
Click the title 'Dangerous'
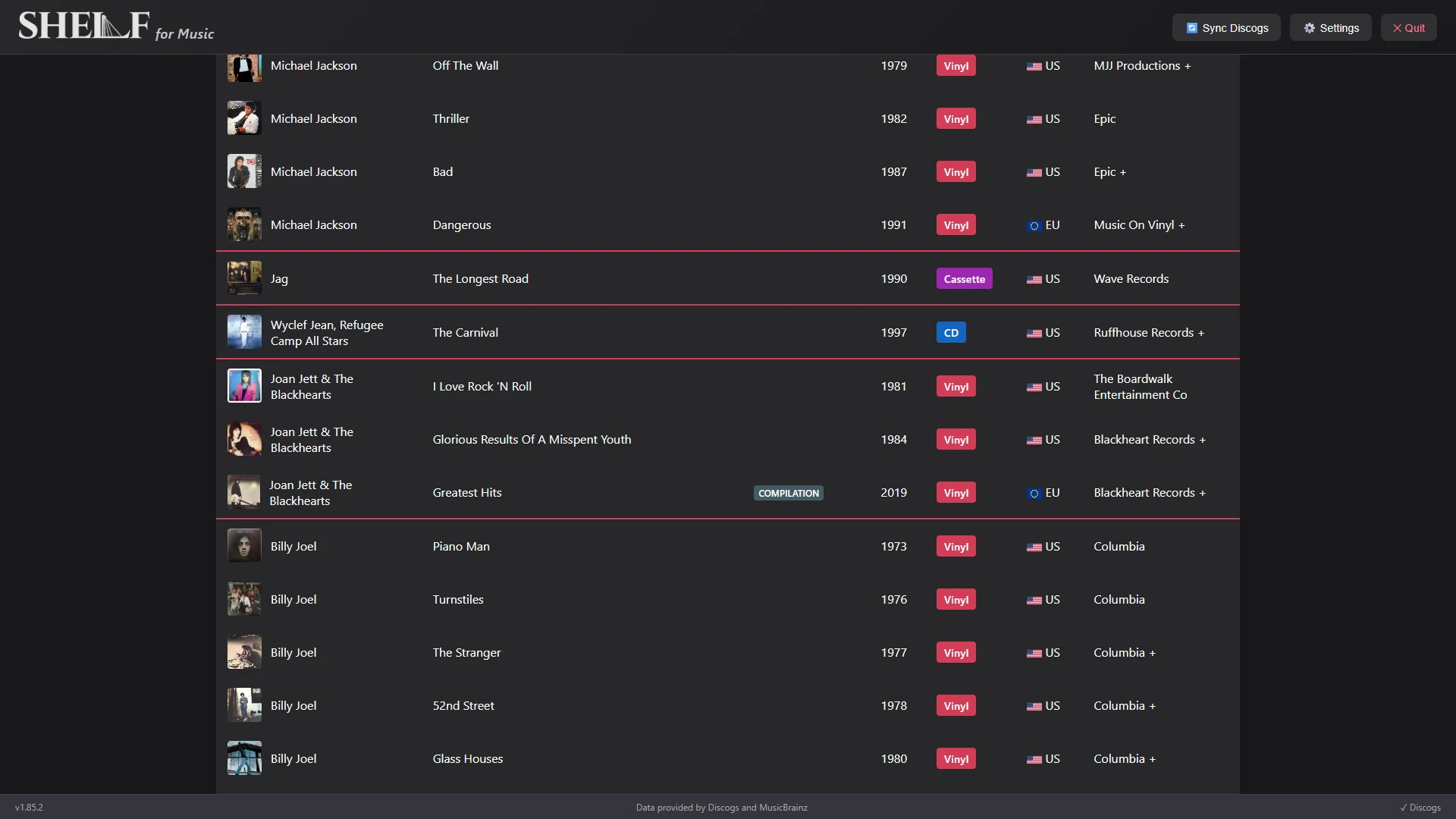[x=461, y=225]
